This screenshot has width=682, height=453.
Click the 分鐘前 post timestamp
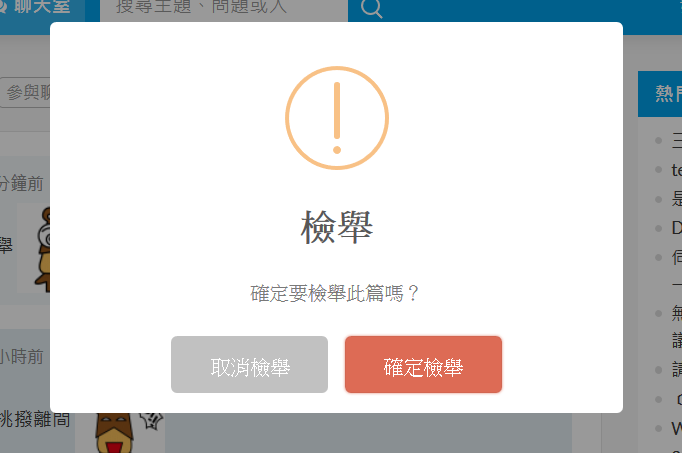point(21,183)
